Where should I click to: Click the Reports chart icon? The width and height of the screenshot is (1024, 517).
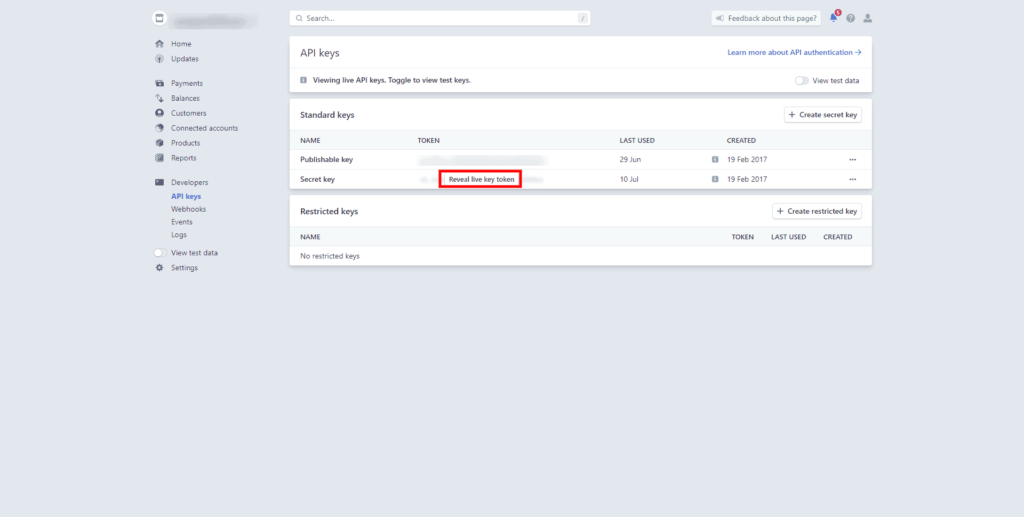[x=159, y=158]
